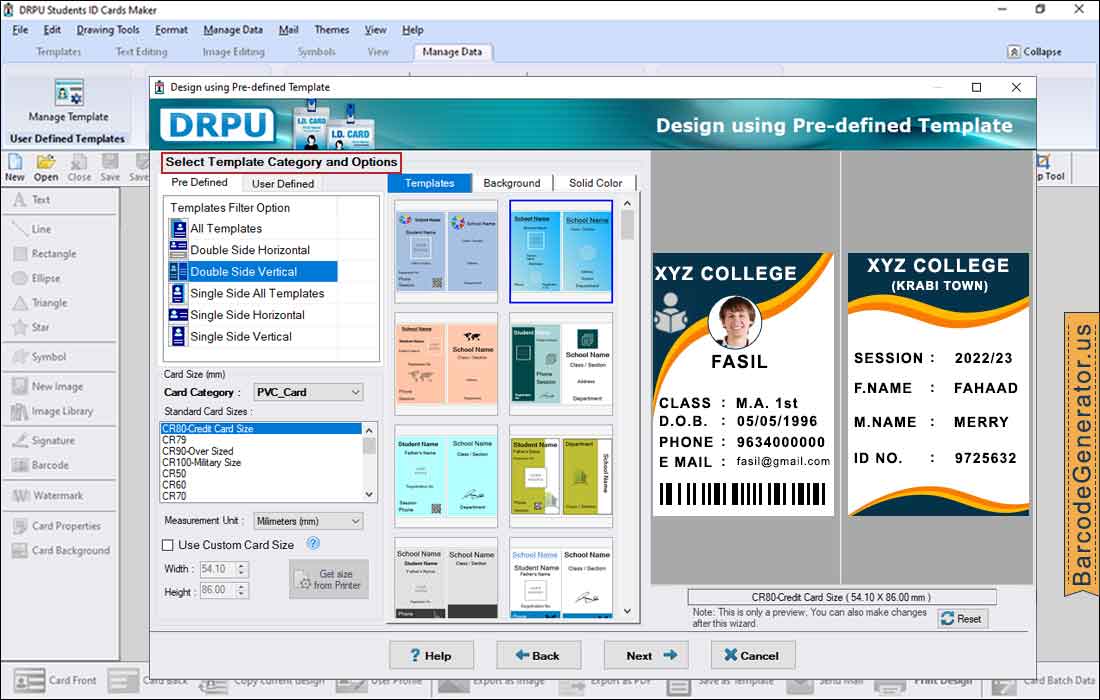This screenshot has width=1100, height=700.
Task: Select the Triangle shape tool
Action: point(40,302)
